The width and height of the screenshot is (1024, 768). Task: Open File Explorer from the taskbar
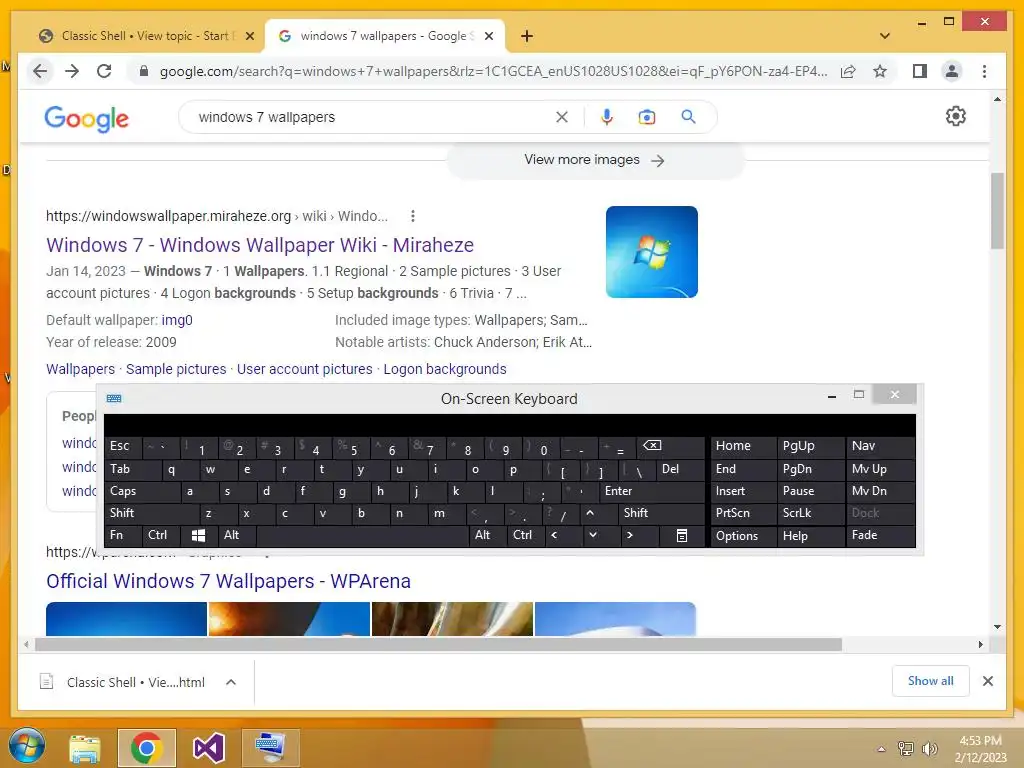click(x=85, y=748)
